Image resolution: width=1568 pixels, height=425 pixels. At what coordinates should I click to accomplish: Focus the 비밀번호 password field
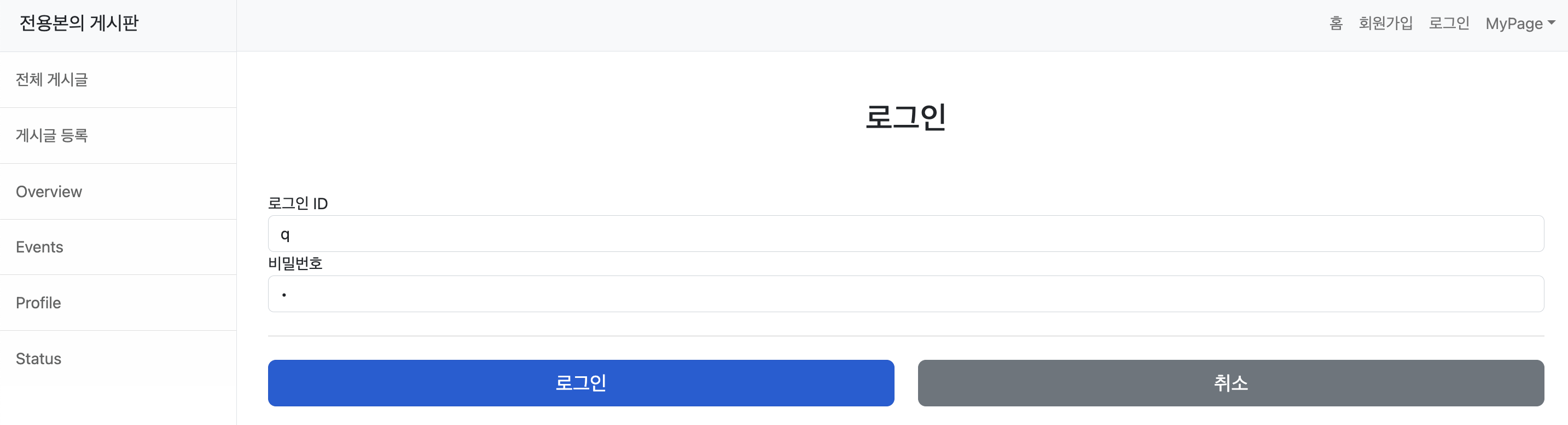[x=906, y=294]
